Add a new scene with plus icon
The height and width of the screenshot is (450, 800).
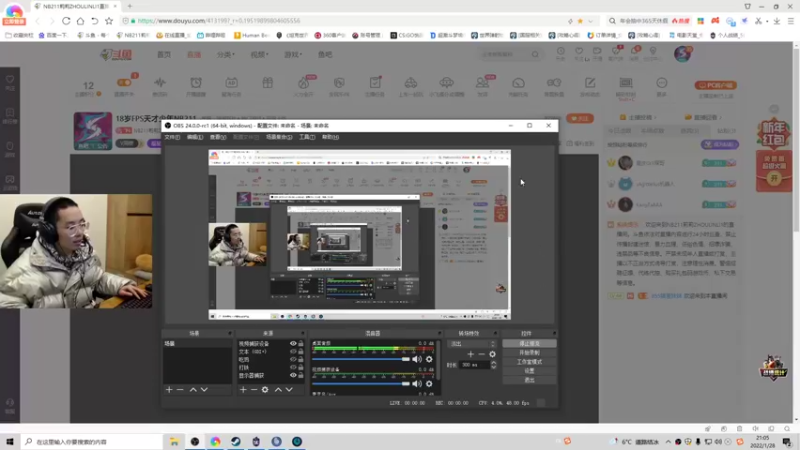[x=169, y=390]
